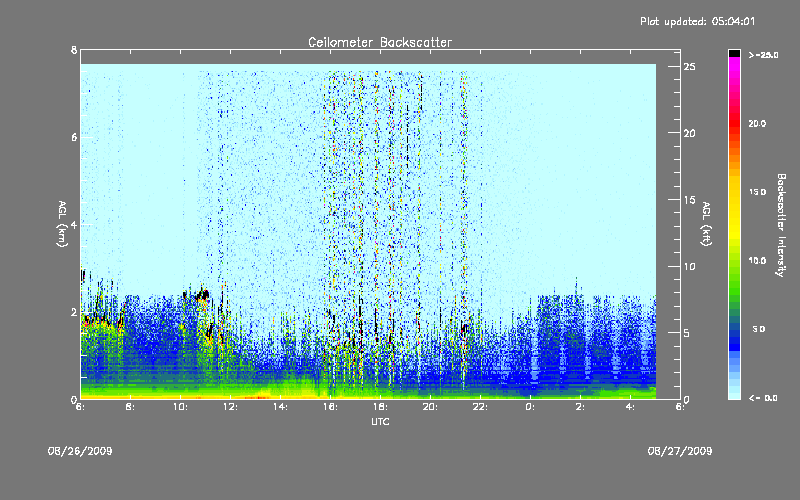The height and width of the screenshot is (500, 800).
Task: Click the end date "08/27/2009"
Action: pyautogui.click(x=680, y=451)
